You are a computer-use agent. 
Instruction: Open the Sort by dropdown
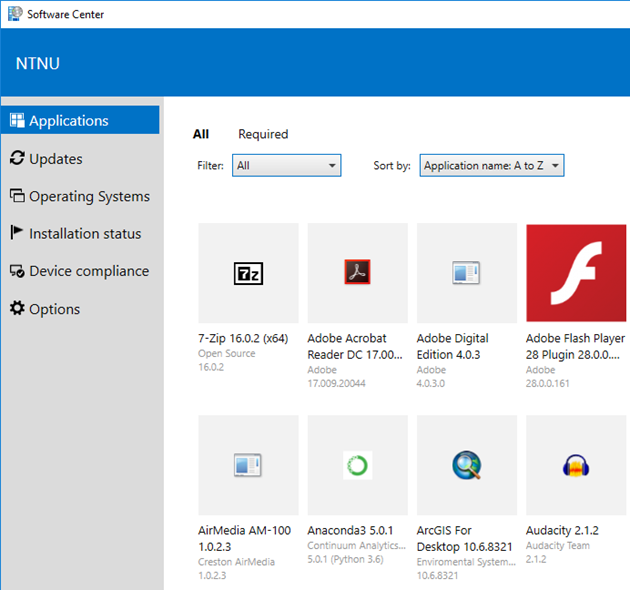click(492, 165)
